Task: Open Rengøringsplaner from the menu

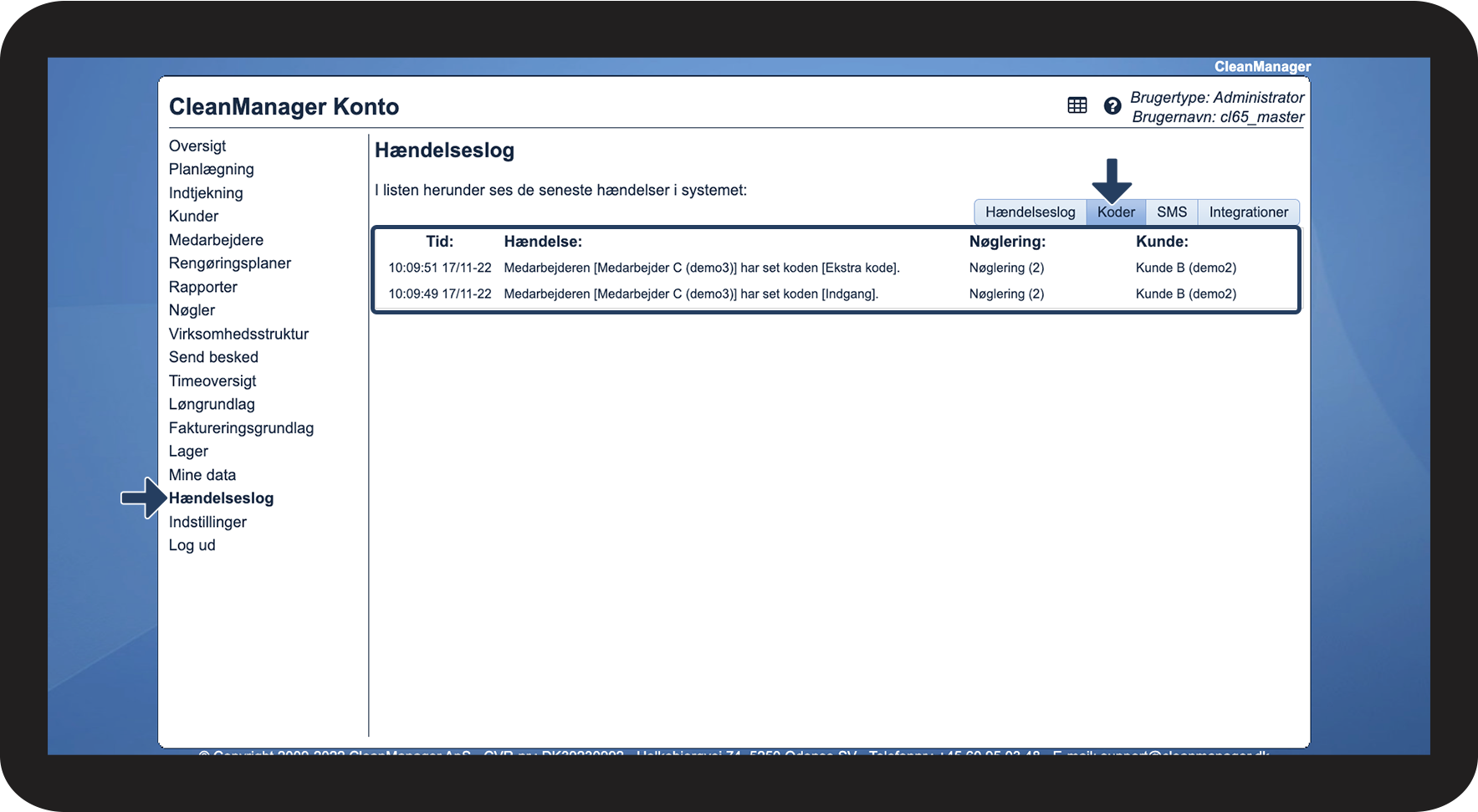Action: 230,263
